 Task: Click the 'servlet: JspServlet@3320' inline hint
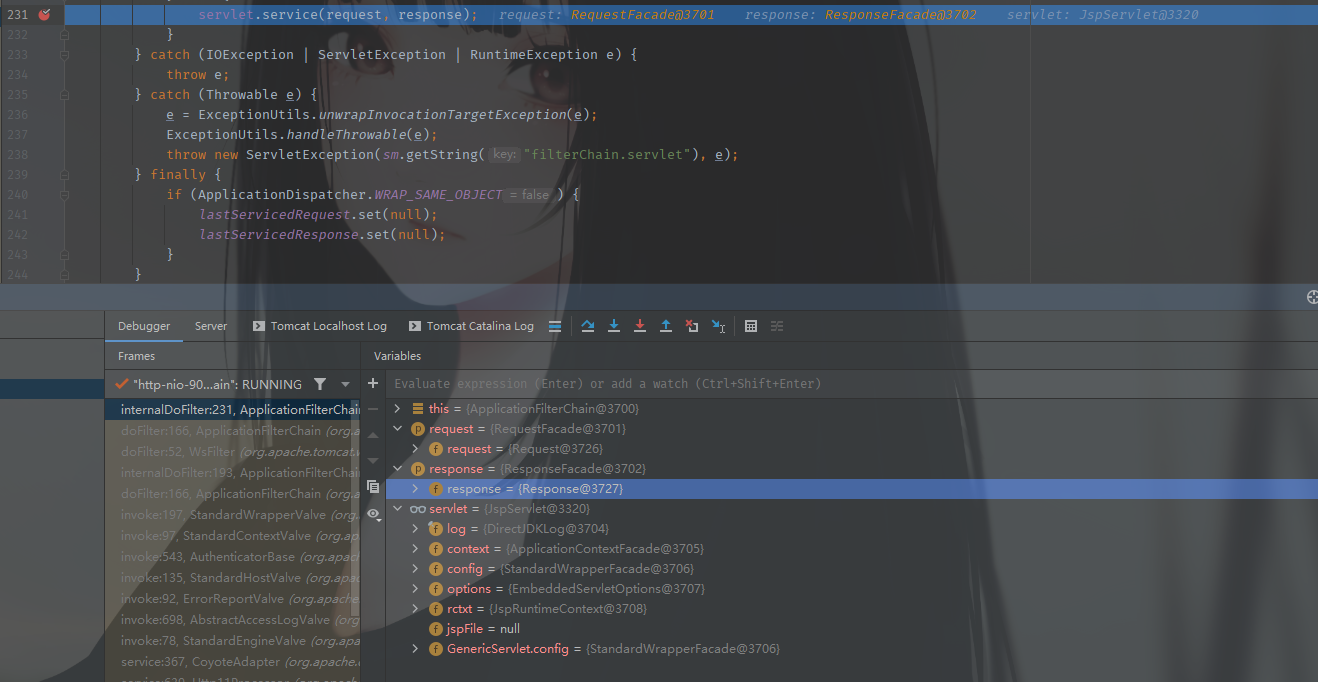(x=1102, y=15)
